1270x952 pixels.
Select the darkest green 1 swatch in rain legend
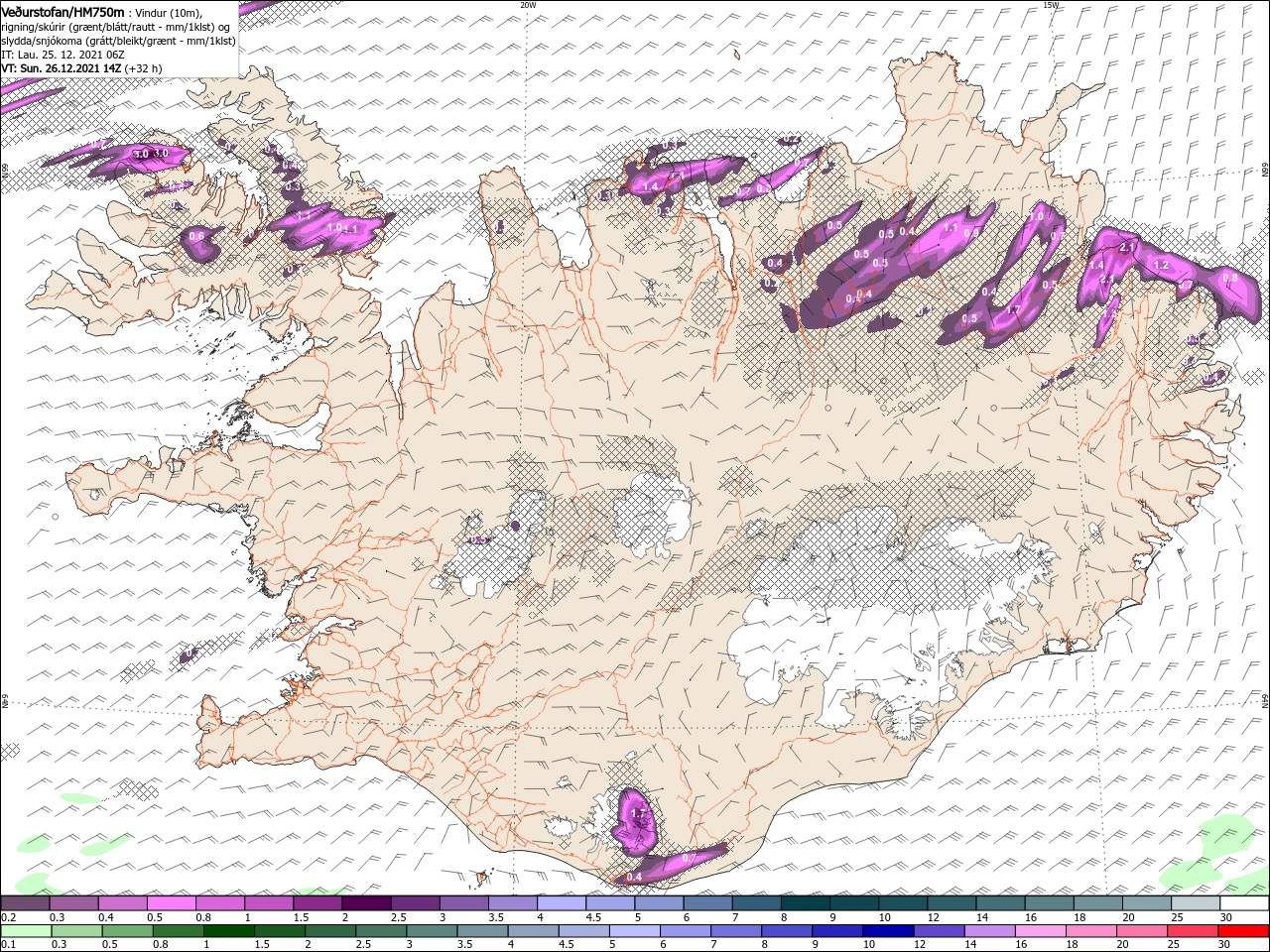(x=229, y=930)
